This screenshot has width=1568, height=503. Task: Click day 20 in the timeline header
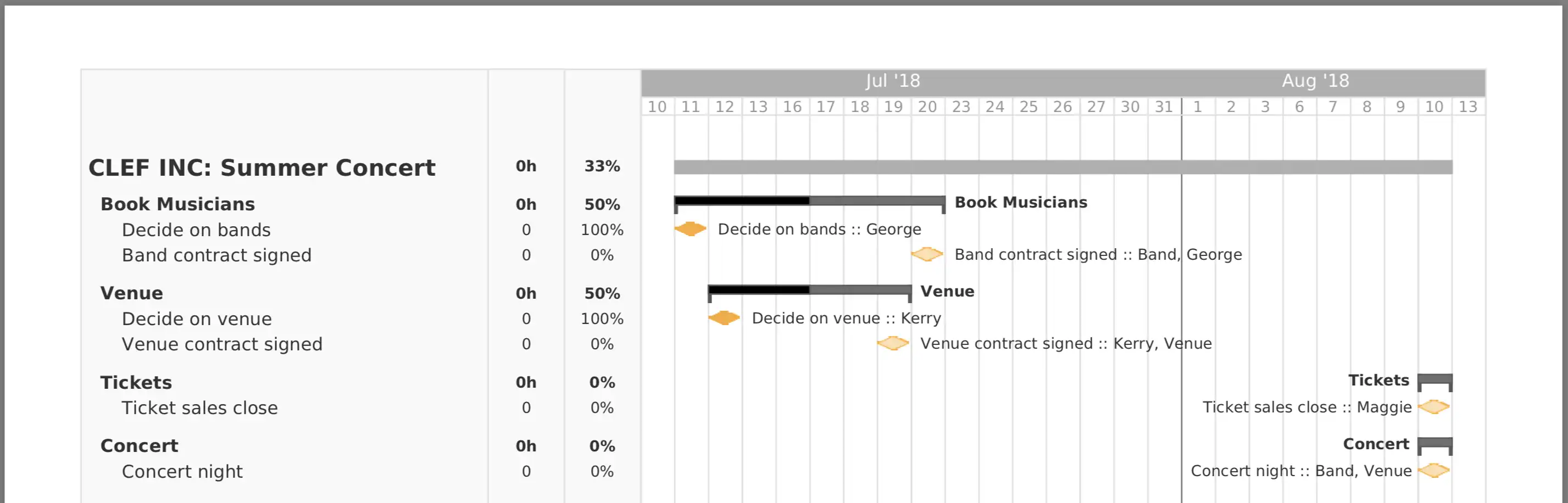click(x=927, y=107)
